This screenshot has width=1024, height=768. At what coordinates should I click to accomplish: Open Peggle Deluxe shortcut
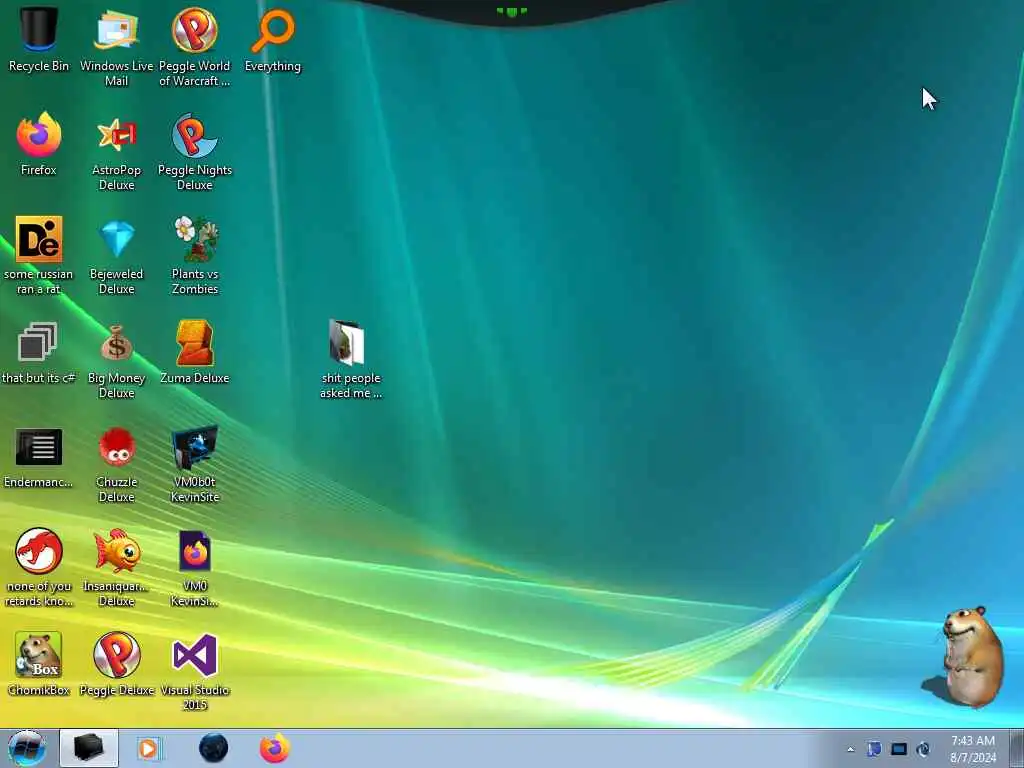click(116, 664)
